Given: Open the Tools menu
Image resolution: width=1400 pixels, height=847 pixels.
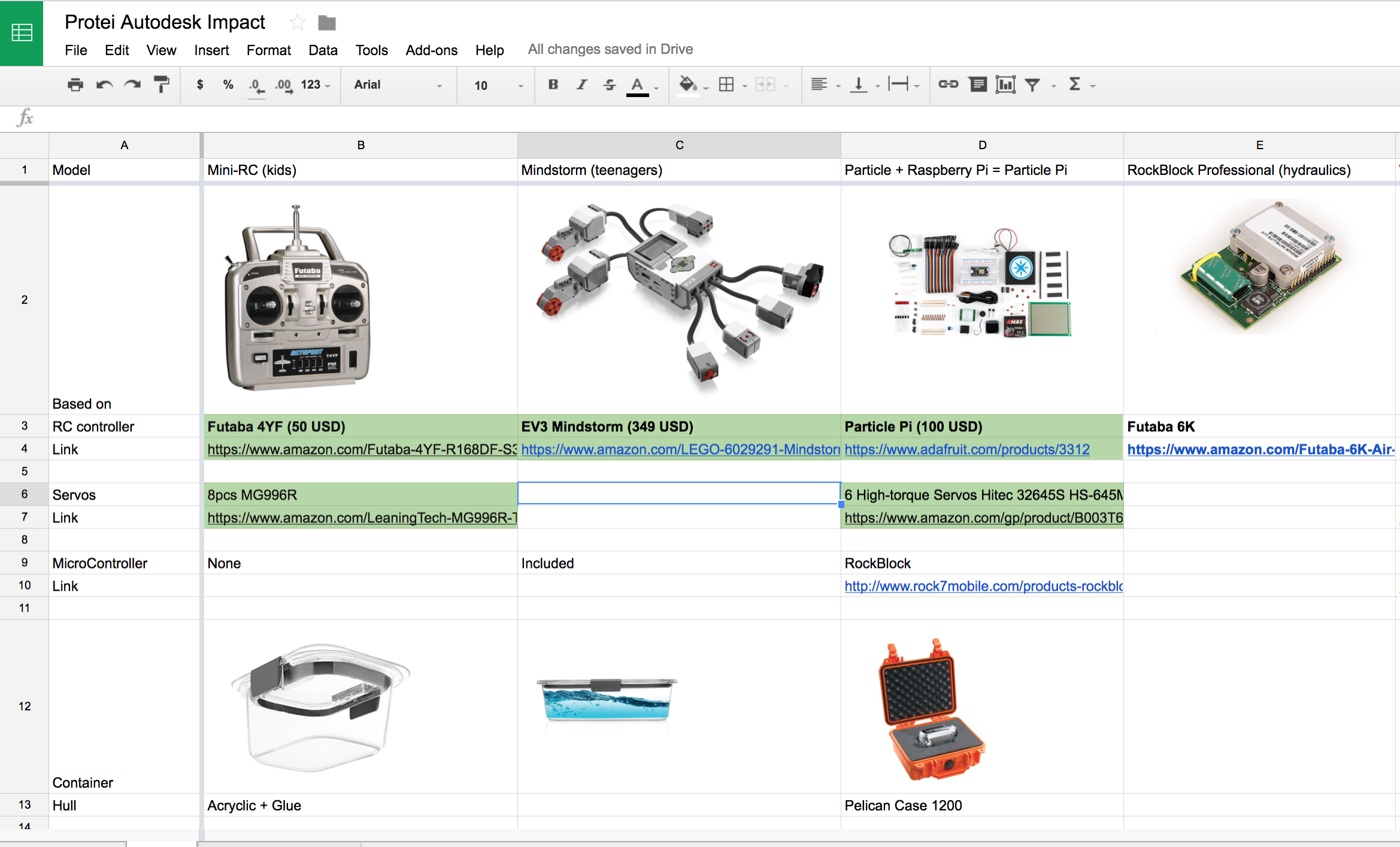Looking at the screenshot, I should click(x=371, y=50).
